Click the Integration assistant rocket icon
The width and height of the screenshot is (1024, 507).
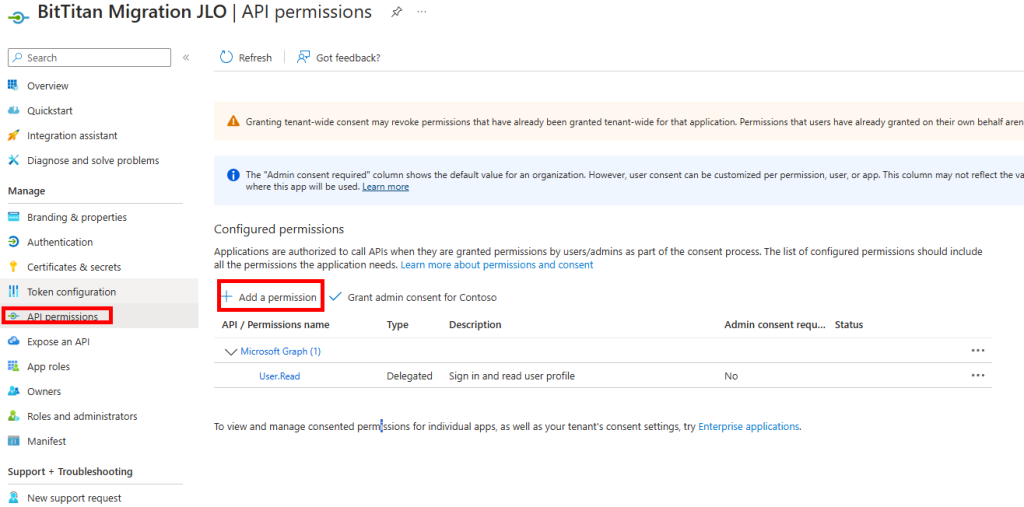tap(13, 135)
